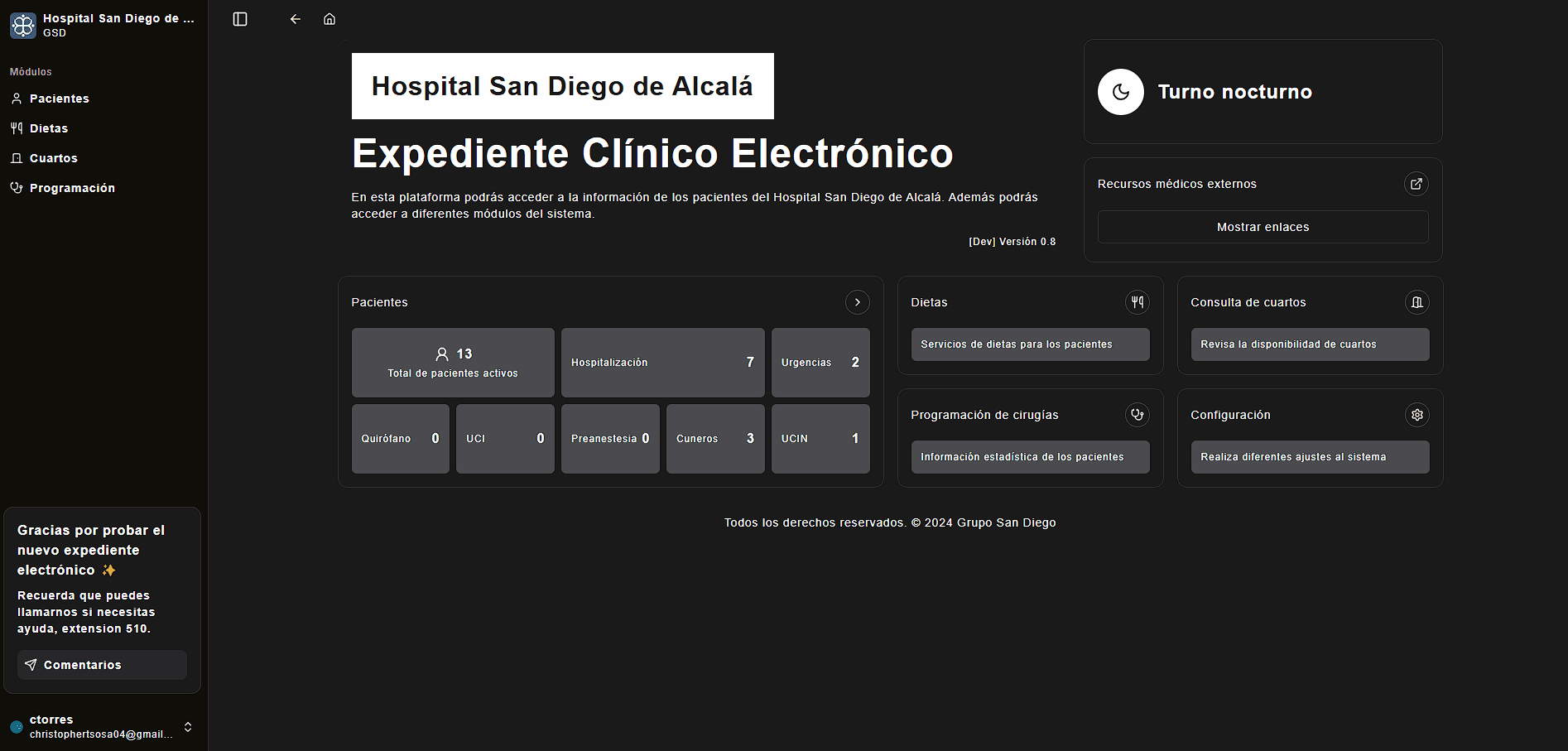Click the [Dev] Versión 0.8 text
This screenshot has width=1568, height=751.
(1012, 242)
